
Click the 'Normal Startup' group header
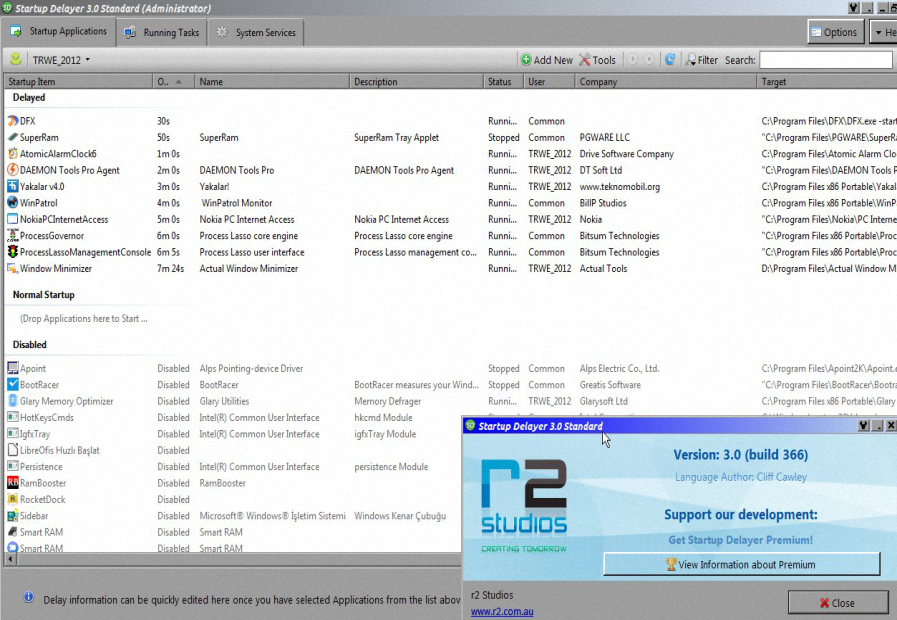[x=43, y=295]
